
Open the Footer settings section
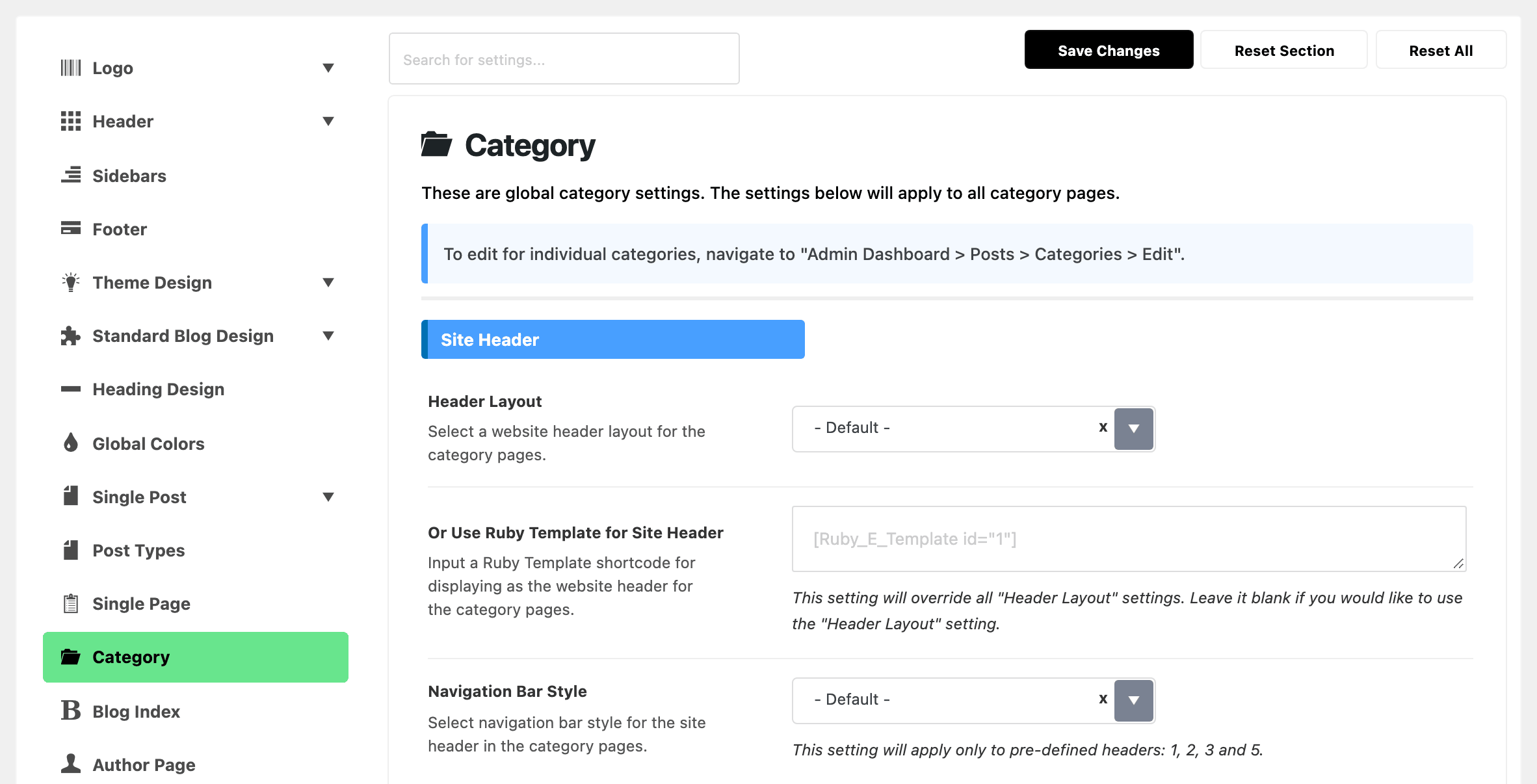click(196, 229)
